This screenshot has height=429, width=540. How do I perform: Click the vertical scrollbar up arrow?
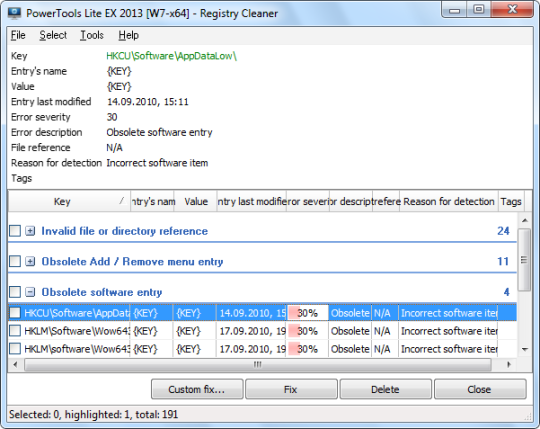525,220
